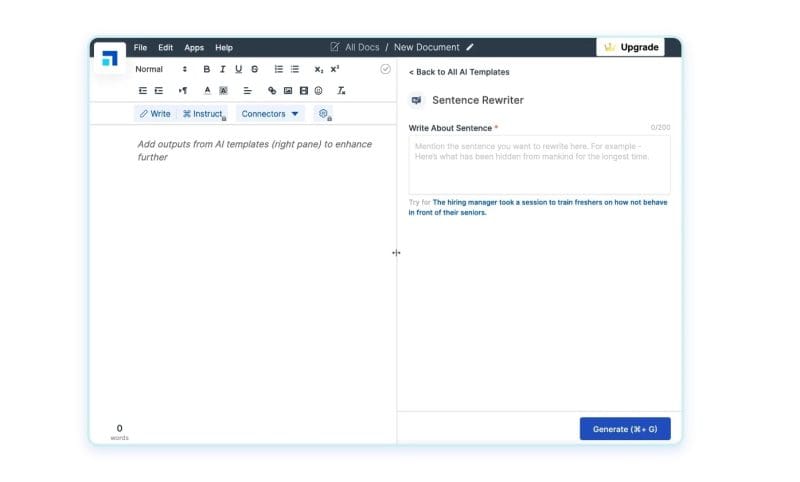Click the saved status checkmark circle

tap(386, 69)
